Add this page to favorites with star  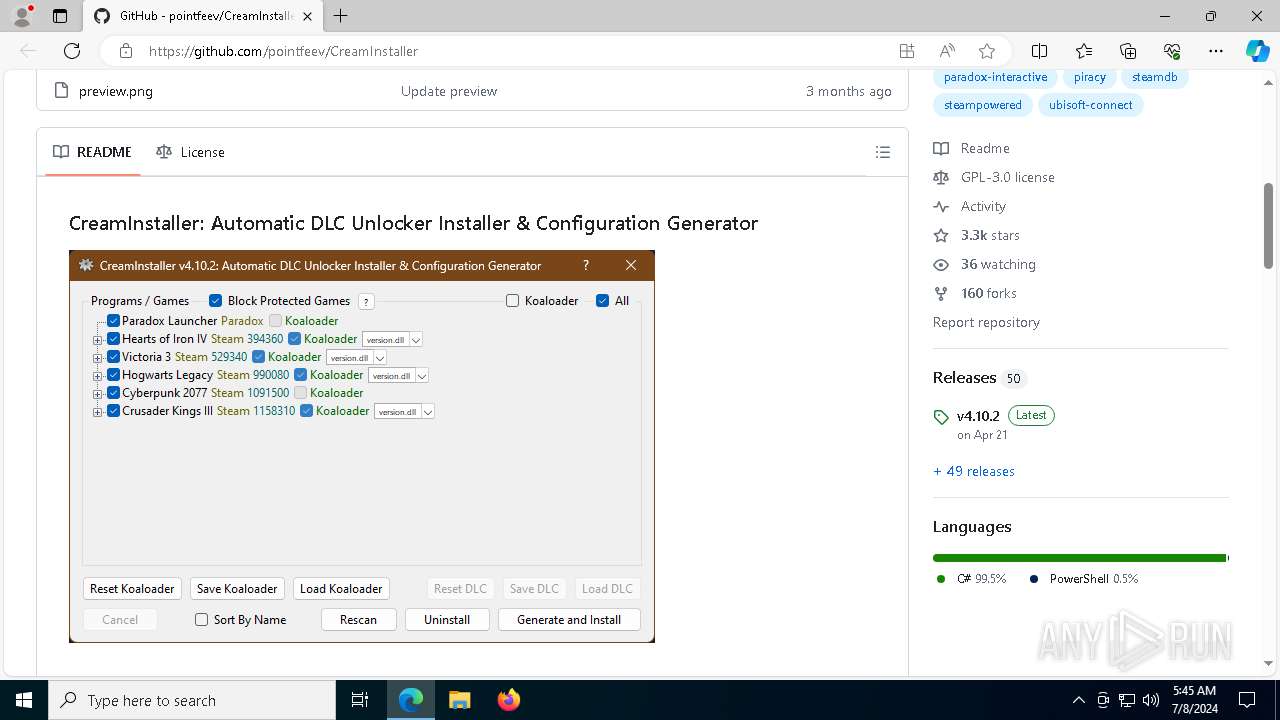[x=987, y=51]
